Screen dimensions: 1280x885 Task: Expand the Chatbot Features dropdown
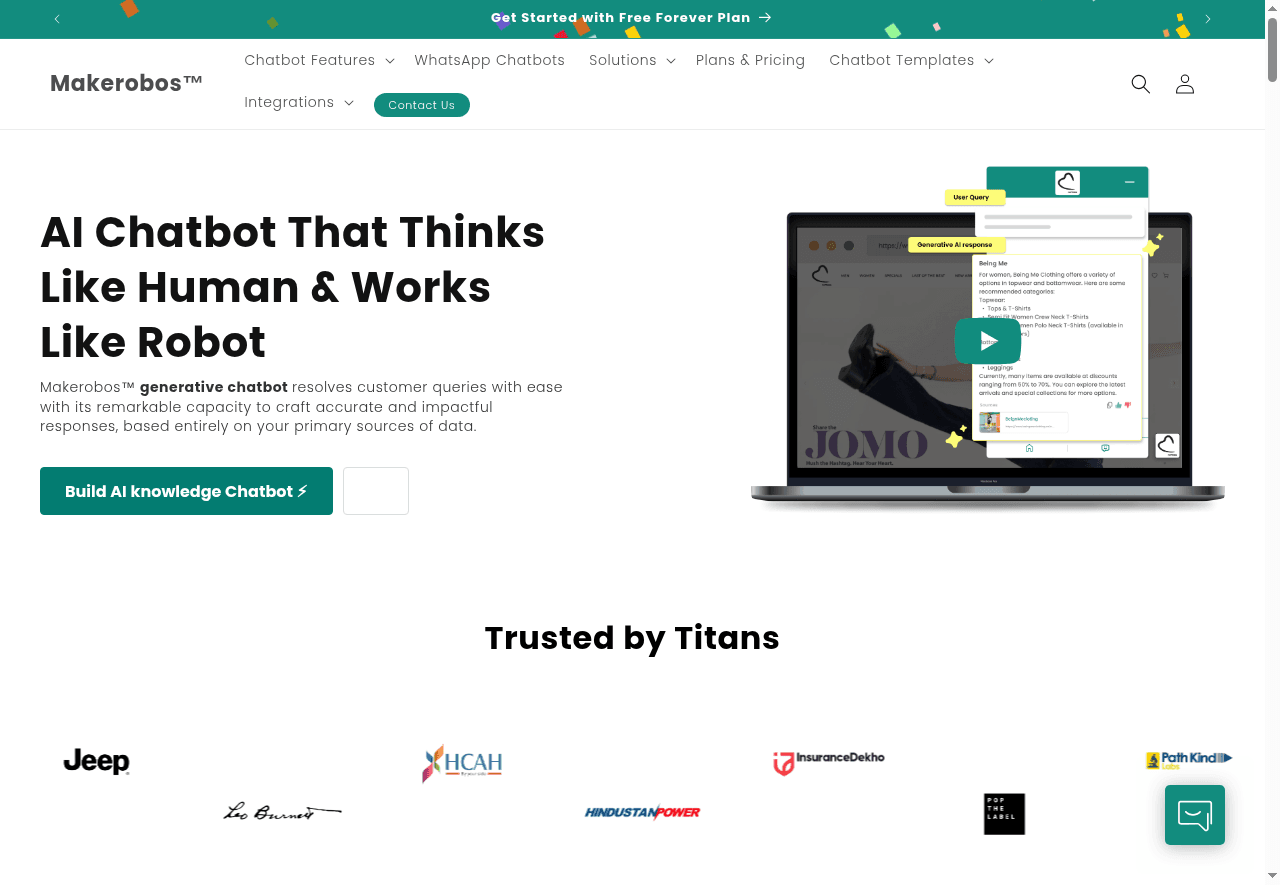pos(318,60)
